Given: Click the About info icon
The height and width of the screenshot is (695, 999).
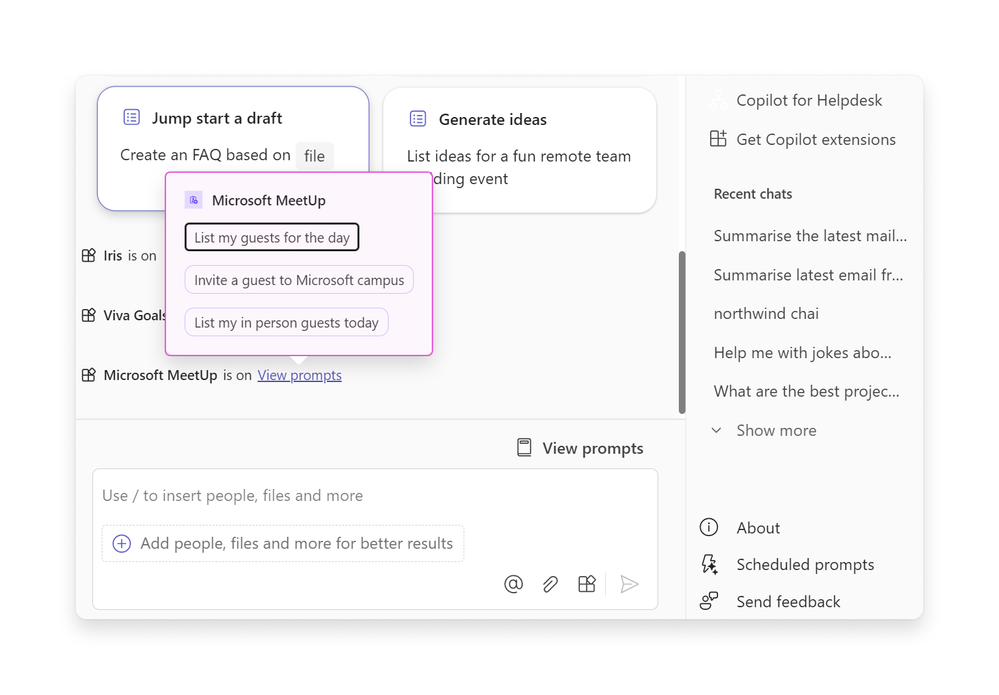Looking at the screenshot, I should [x=708, y=527].
